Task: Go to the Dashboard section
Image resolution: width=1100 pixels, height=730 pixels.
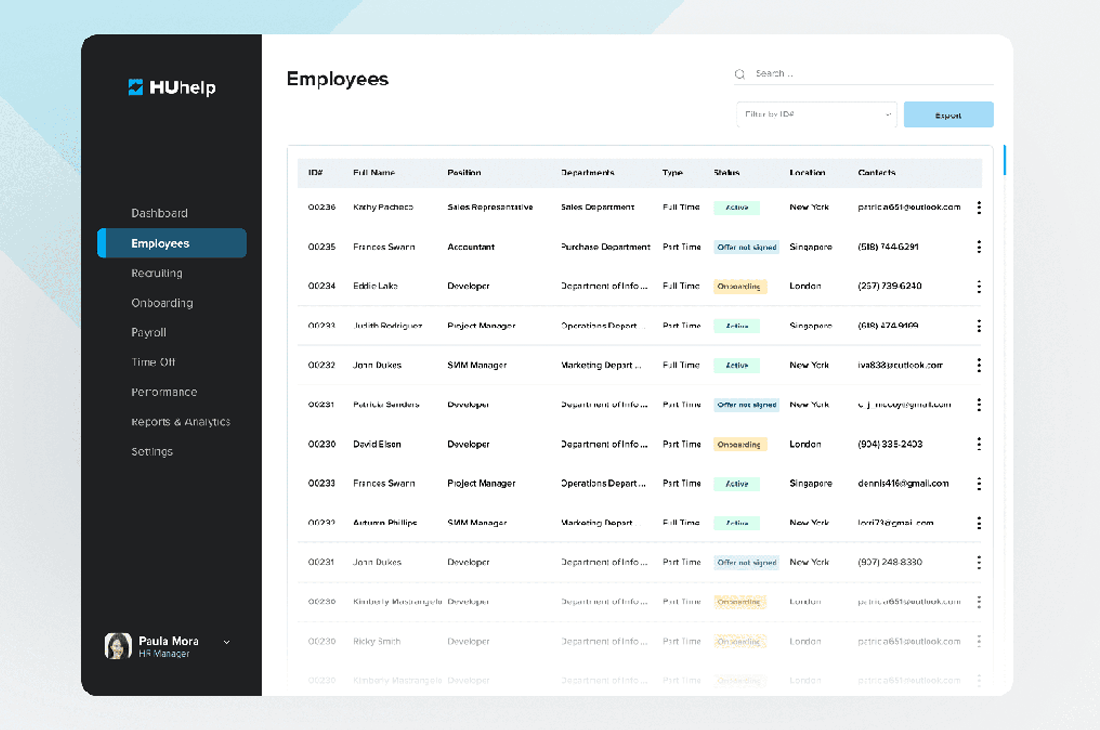Action: point(161,213)
